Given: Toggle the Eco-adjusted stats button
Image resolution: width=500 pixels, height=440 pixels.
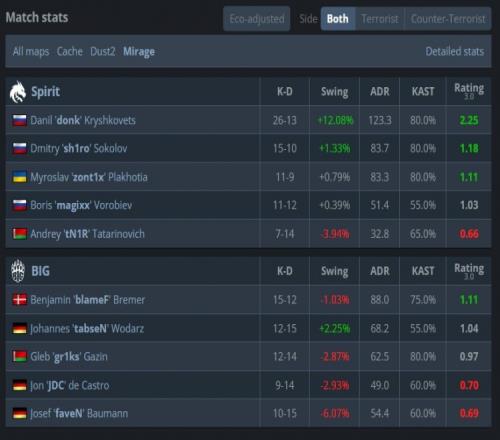Looking at the screenshot, I should pos(257,19).
